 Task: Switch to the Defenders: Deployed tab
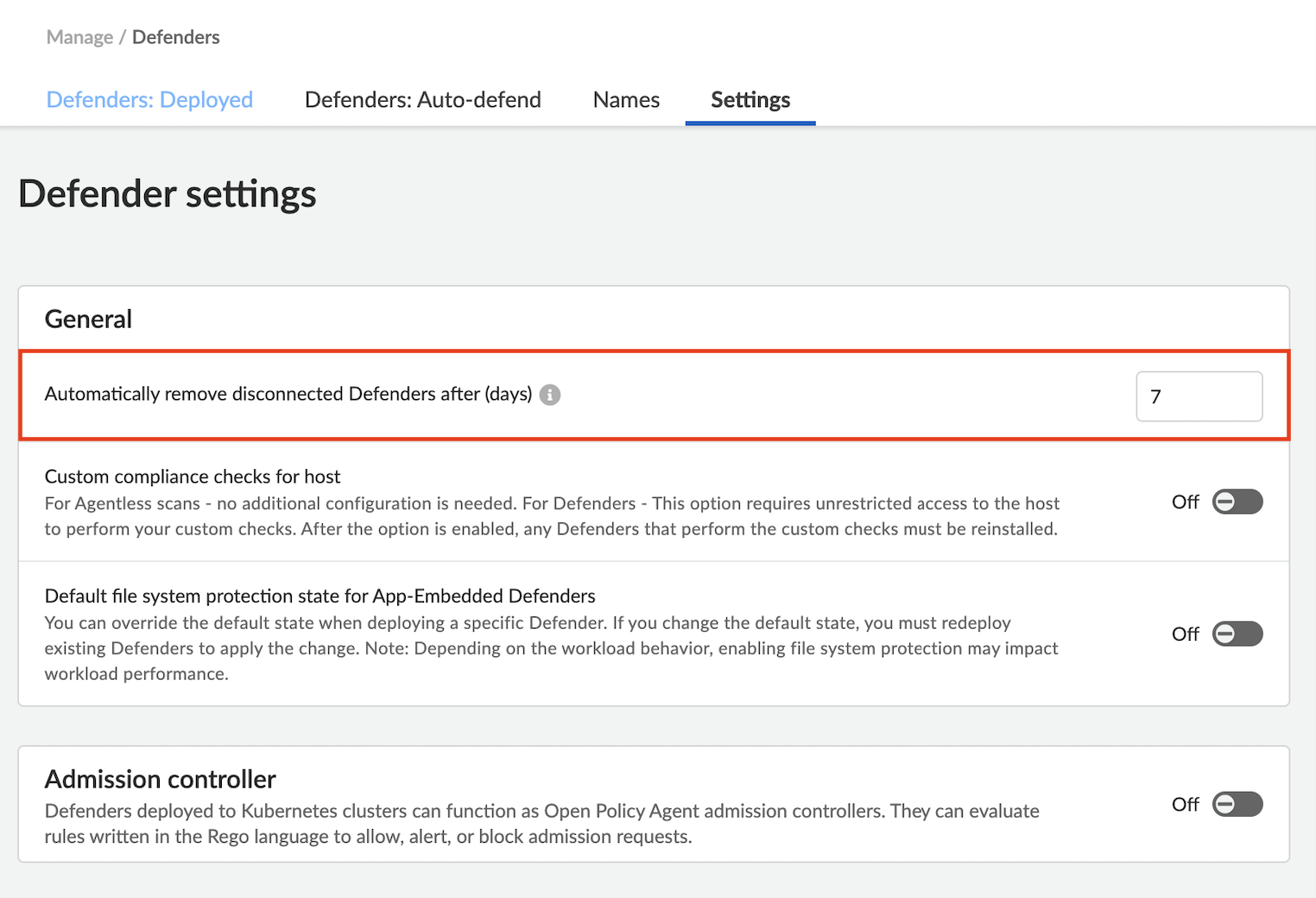point(149,100)
